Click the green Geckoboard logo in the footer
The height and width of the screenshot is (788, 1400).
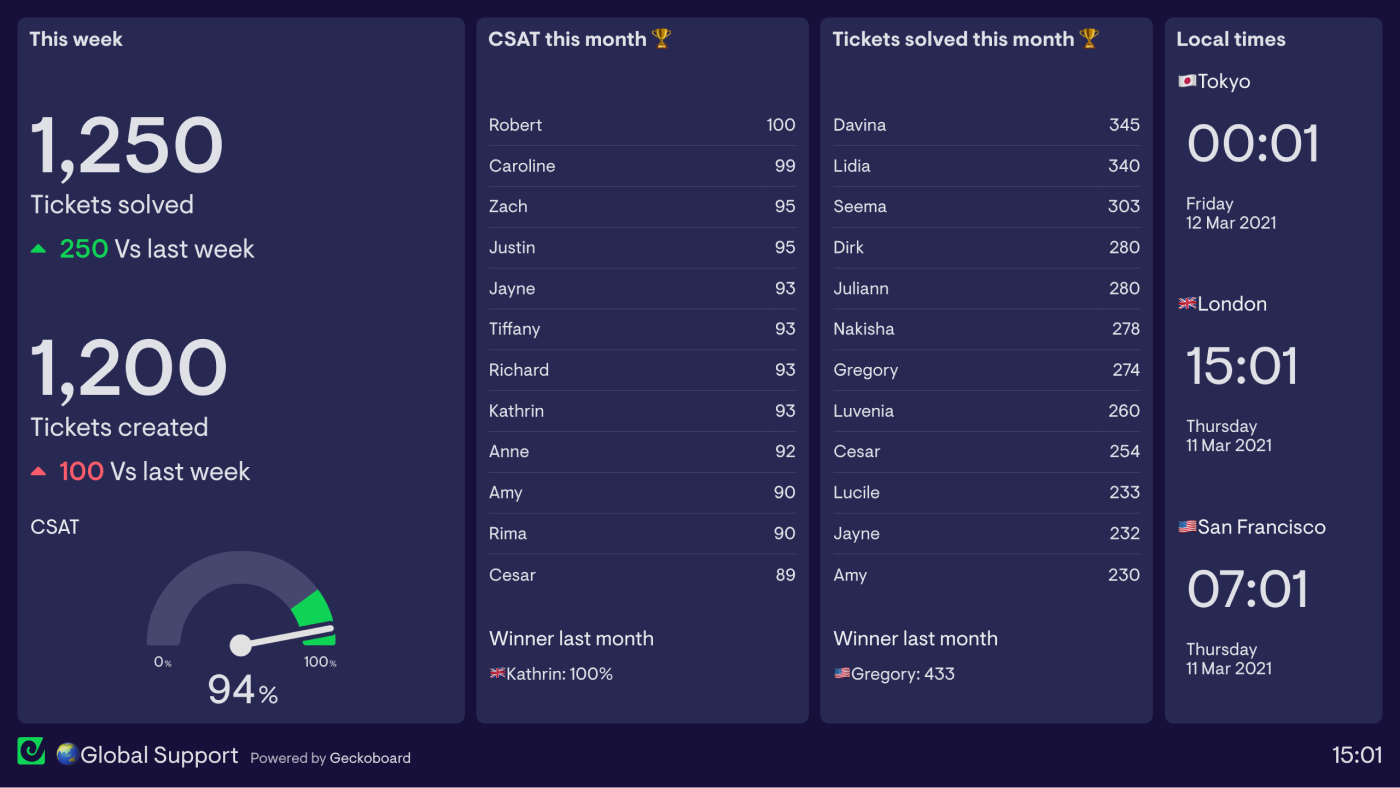pos(30,750)
